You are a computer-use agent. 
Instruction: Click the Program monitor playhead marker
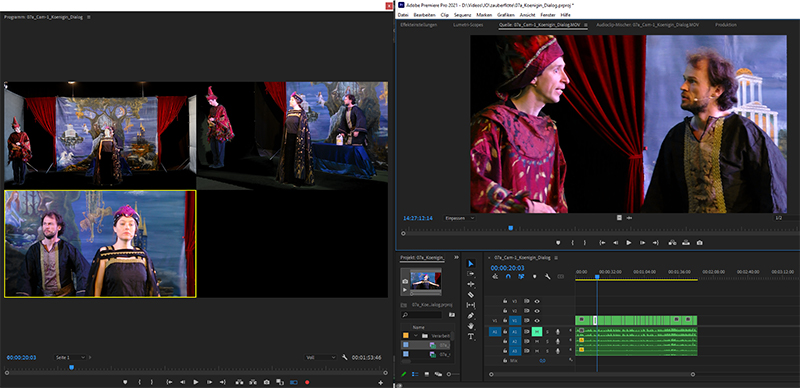[x=71, y=367]
